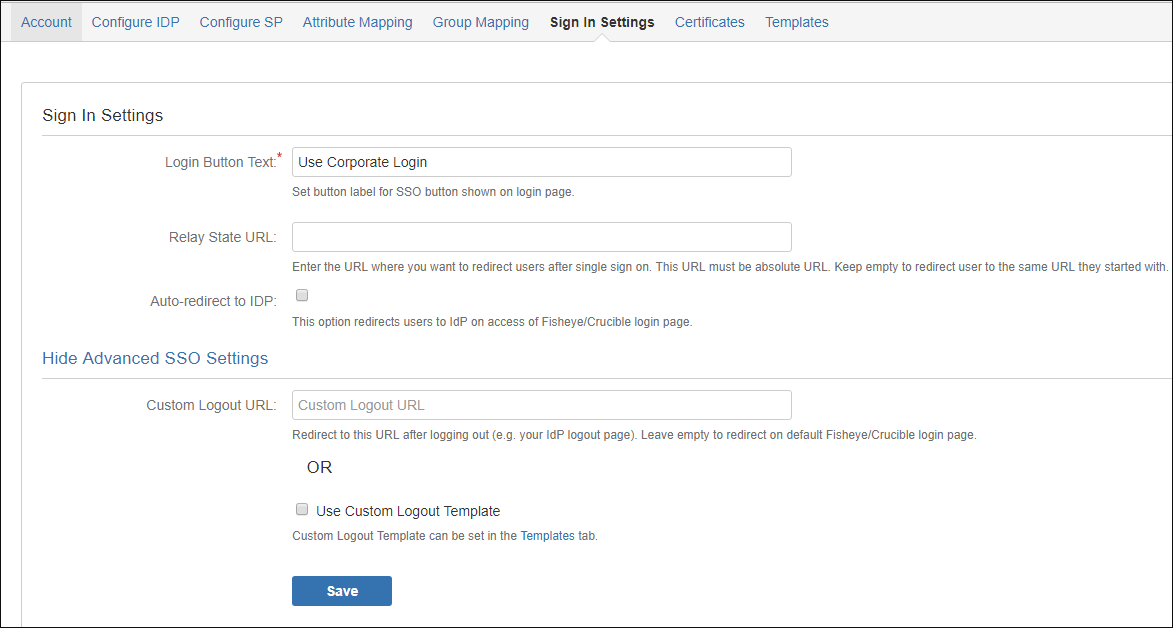Click the 'OR' separator text
The width and height of the screenshot is (1173, 628).
tap(319, 468)
